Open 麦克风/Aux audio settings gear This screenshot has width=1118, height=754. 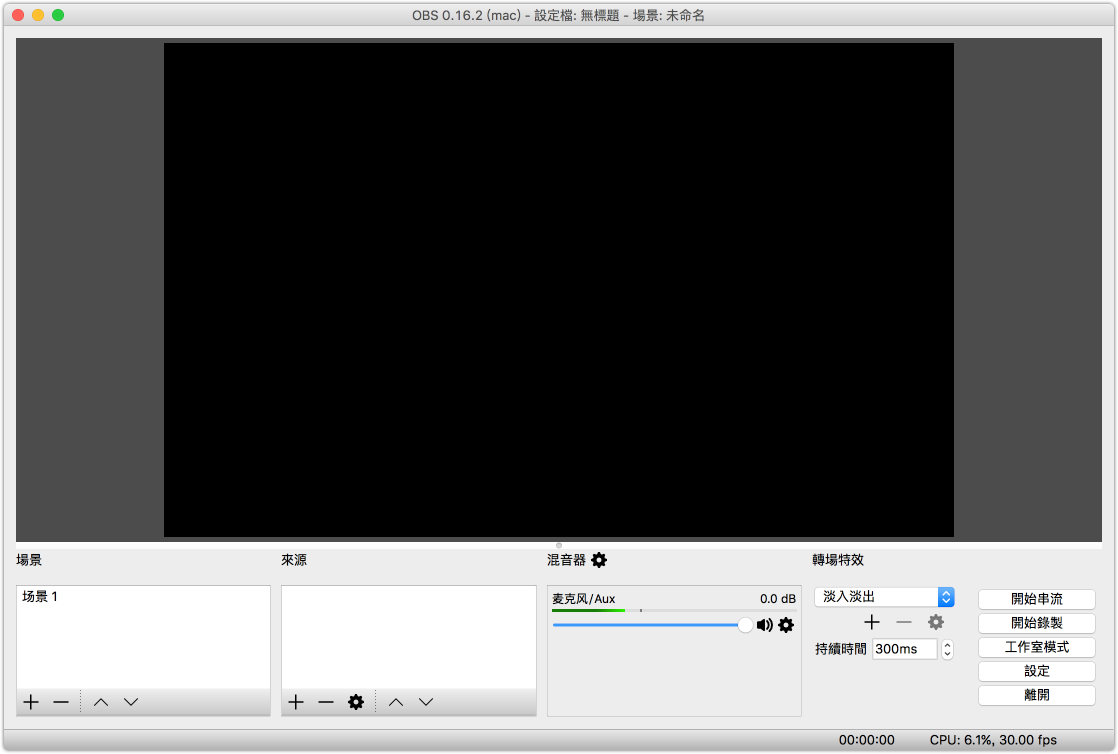(x=786, y=625)
